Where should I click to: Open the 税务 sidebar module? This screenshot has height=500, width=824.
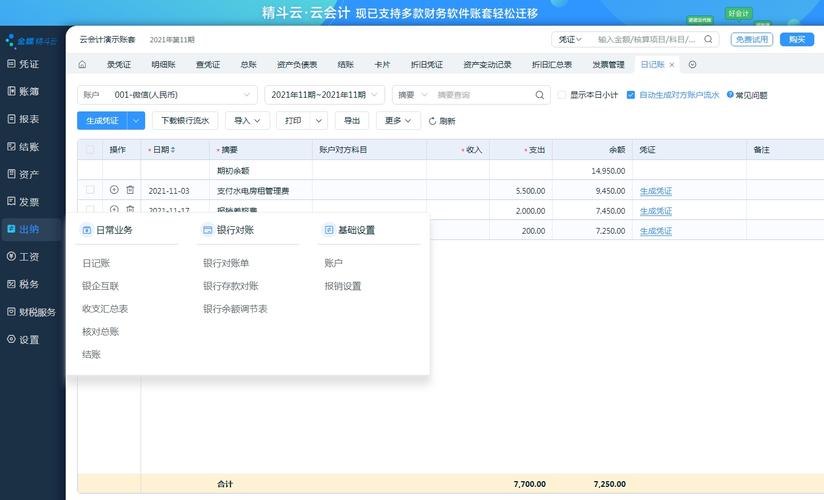coord(23,284)
